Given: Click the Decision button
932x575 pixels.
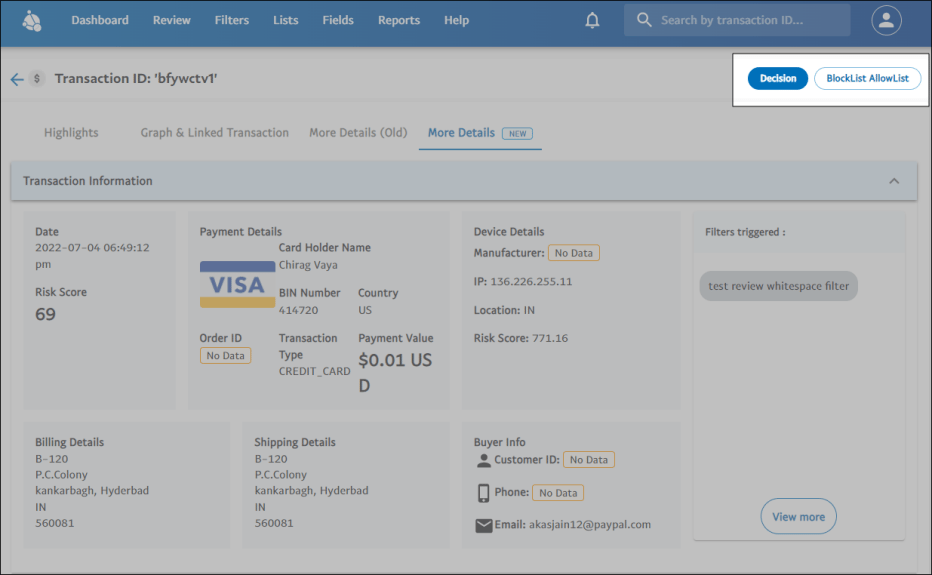Looking at the screenshot, I should pos(777,79).
